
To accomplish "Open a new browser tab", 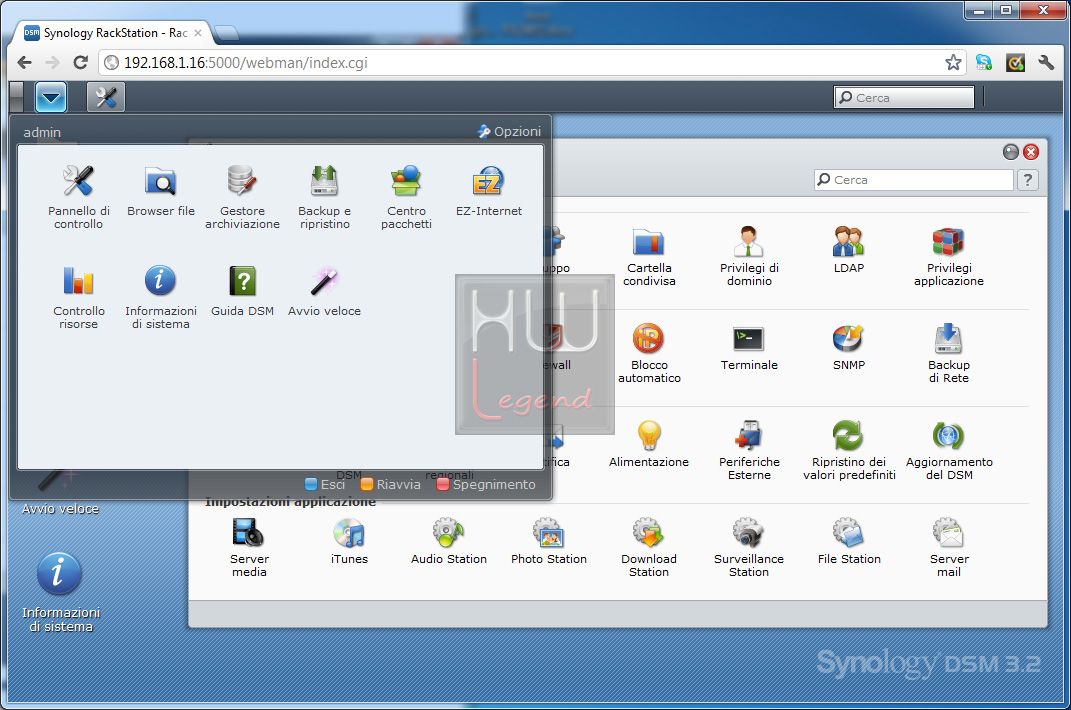I will coord(227,33).
